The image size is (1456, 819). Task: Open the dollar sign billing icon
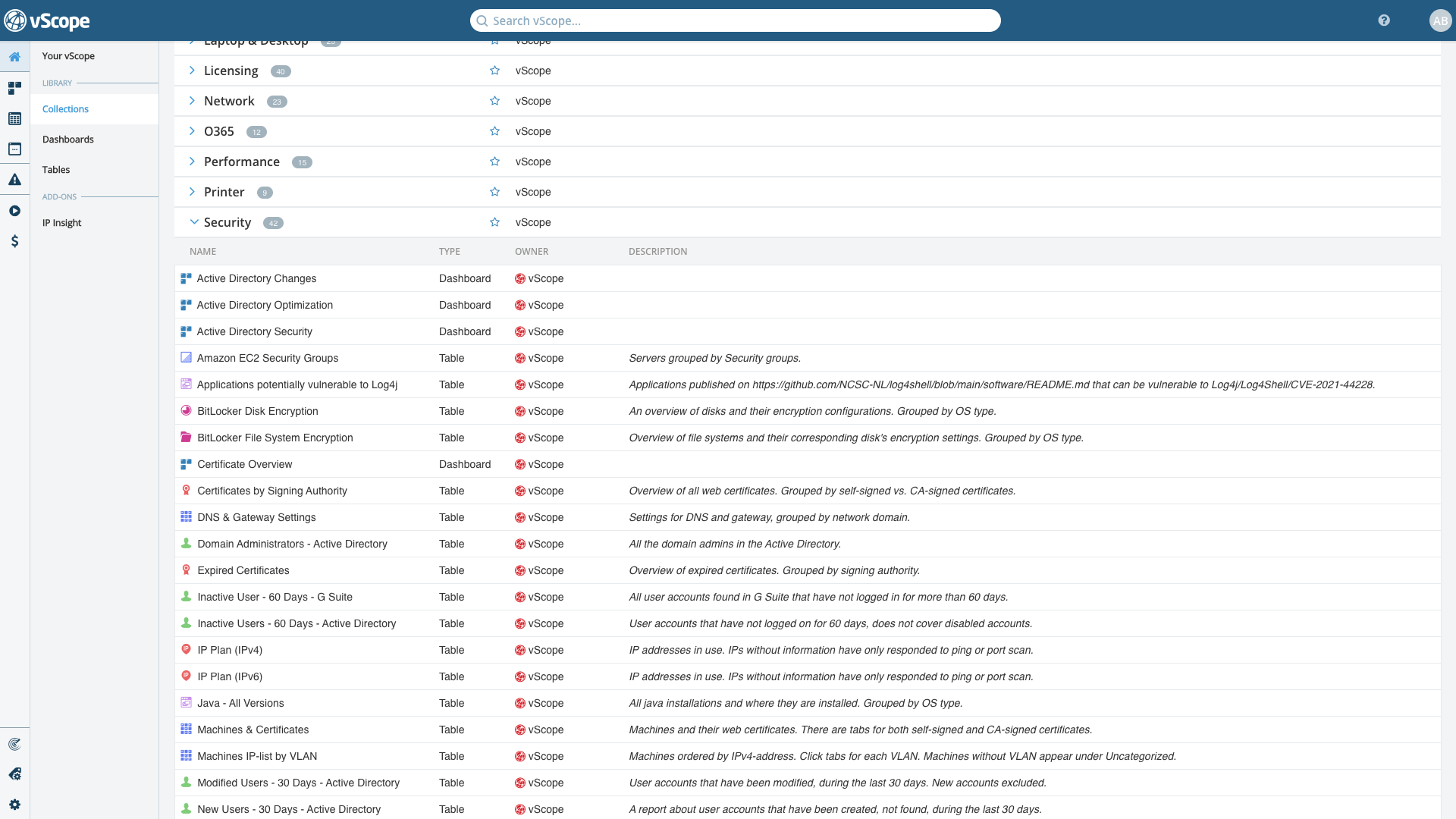pyautogui.click(x=14, y=241)
